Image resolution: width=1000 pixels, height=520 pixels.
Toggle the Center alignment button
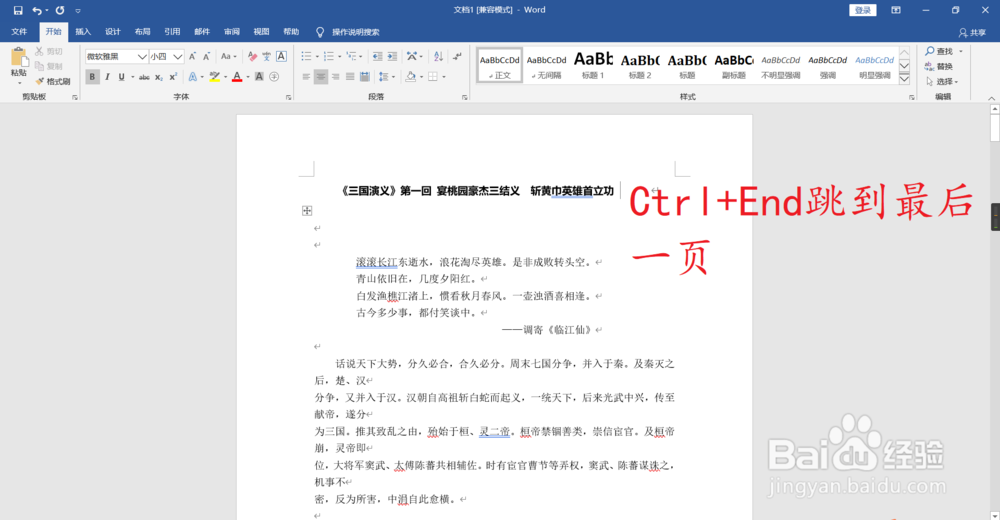321,77
